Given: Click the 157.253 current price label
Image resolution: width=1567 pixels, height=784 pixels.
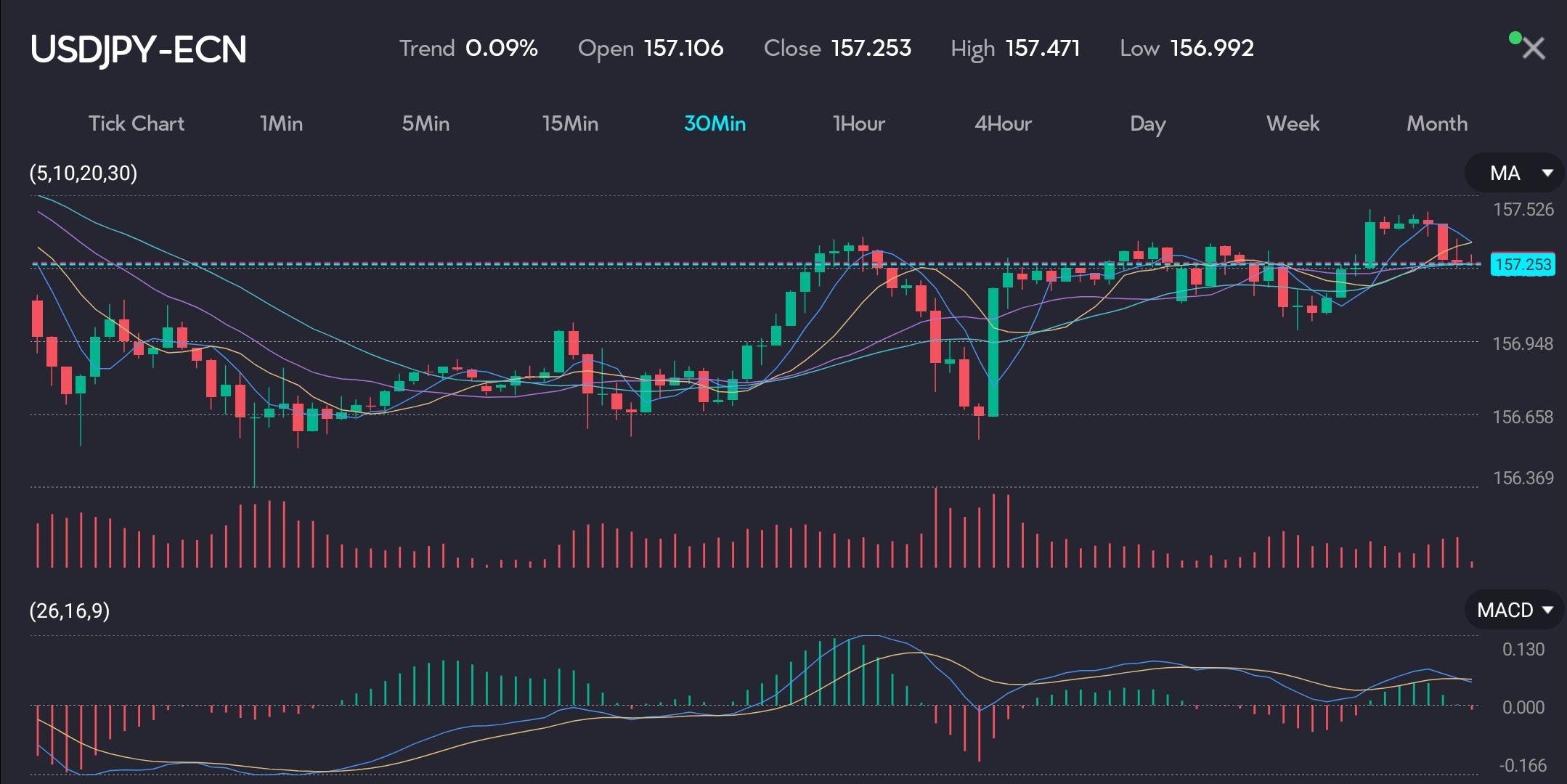Looking at the screenshot, I should 1523,264.
